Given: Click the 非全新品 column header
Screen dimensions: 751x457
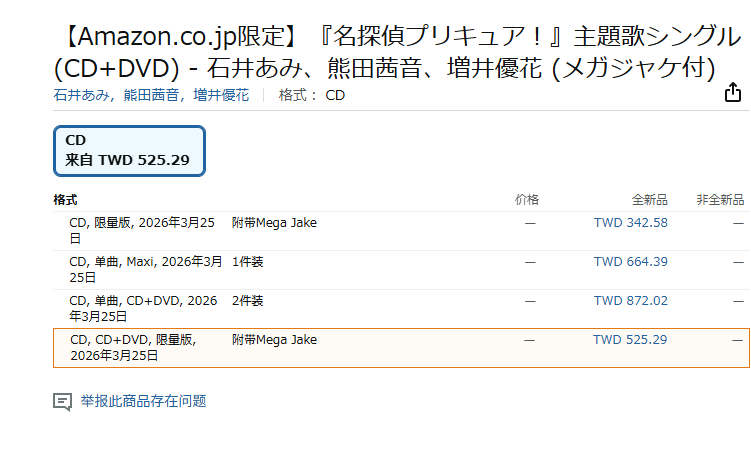Looking at the screenshot, I should point(720,200).
